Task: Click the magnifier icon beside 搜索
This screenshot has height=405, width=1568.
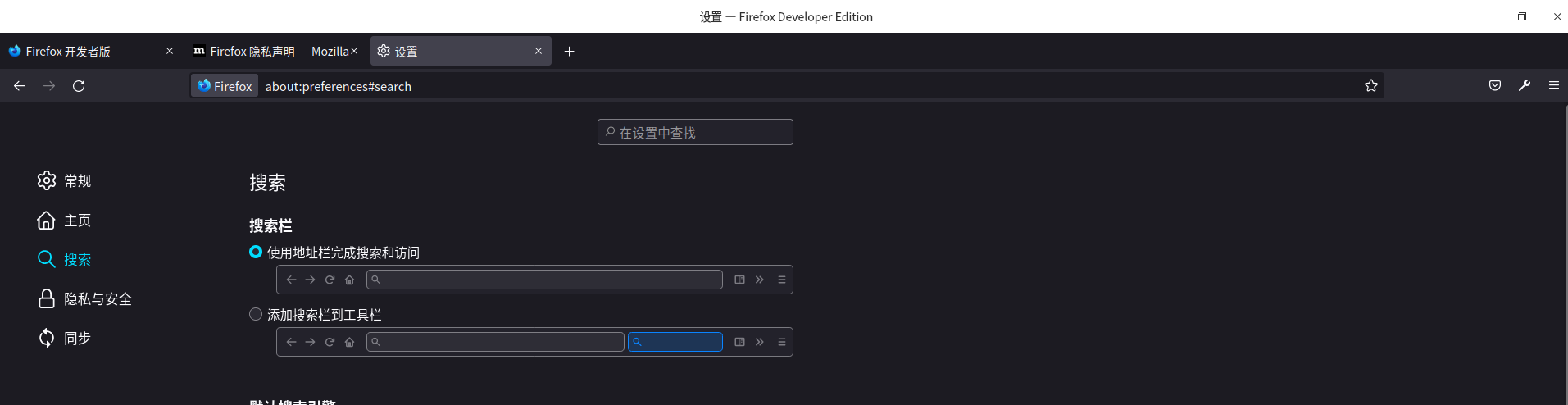Action: point(47,259)
